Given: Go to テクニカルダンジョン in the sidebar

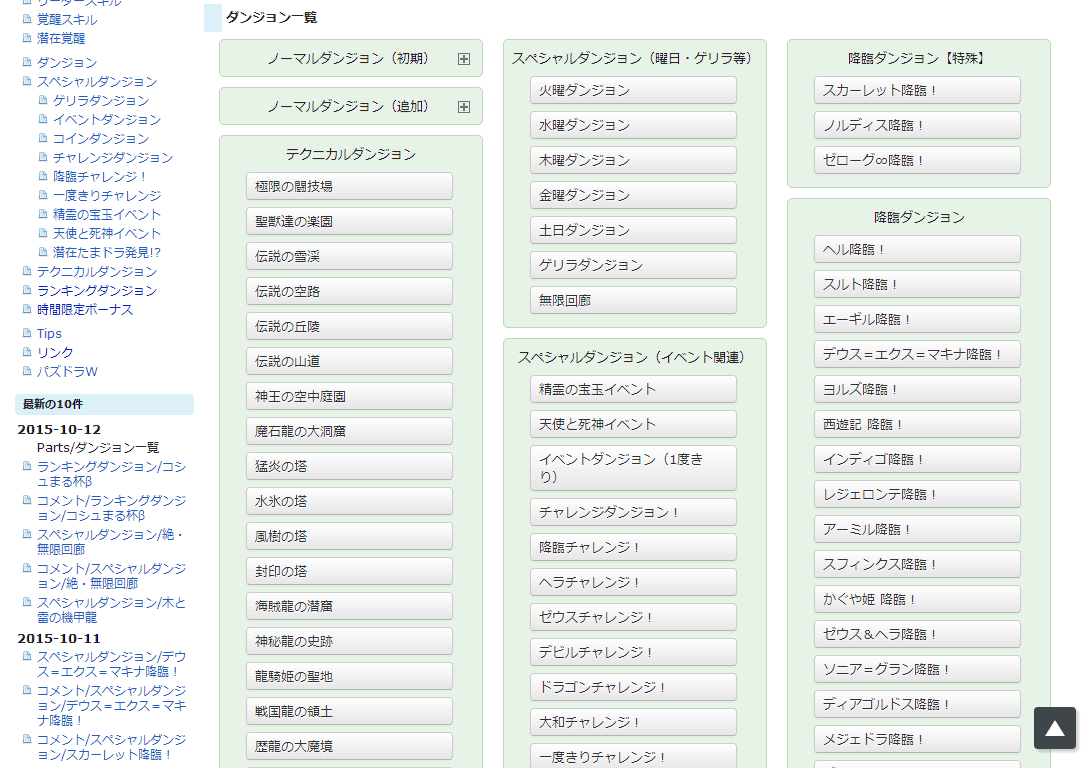Looking at the screenshot, I should [96, 271].
